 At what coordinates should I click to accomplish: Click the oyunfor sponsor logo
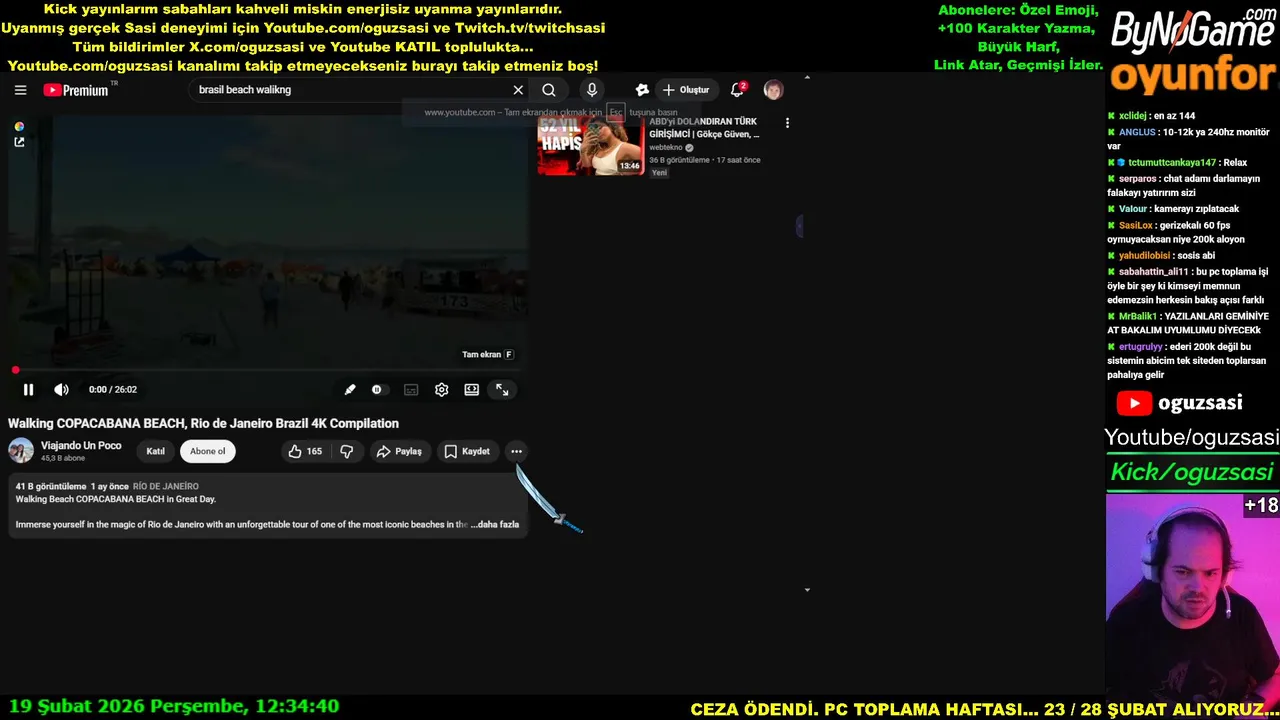pos(1193,76)
